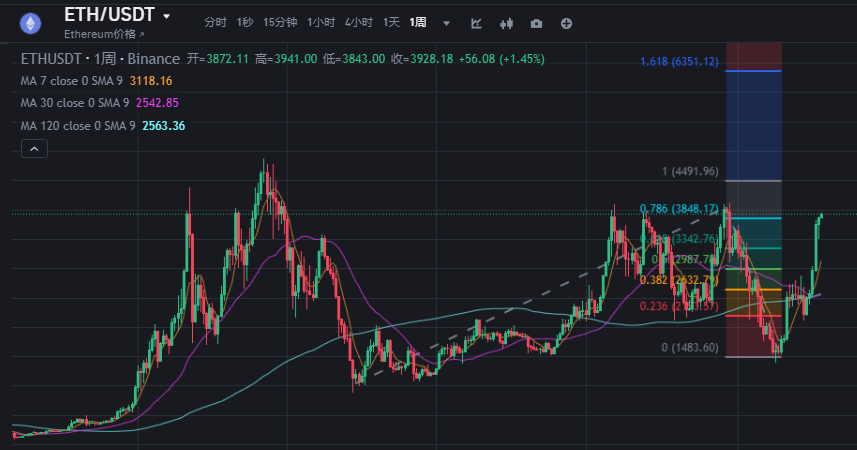Select the 1秒 timeframe
Viewport: 857px width, 450px height.
(x=245, y=22)
